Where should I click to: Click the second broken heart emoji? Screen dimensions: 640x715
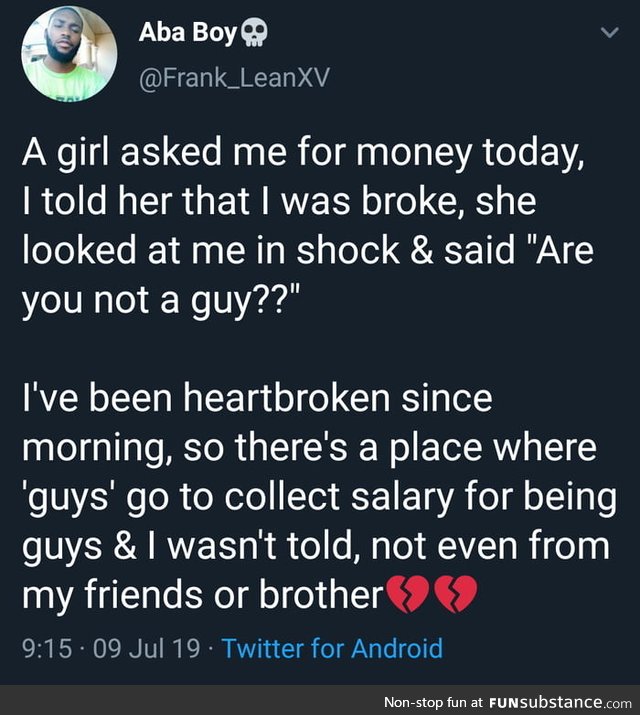pyautogui.click(x=456, y=594)
